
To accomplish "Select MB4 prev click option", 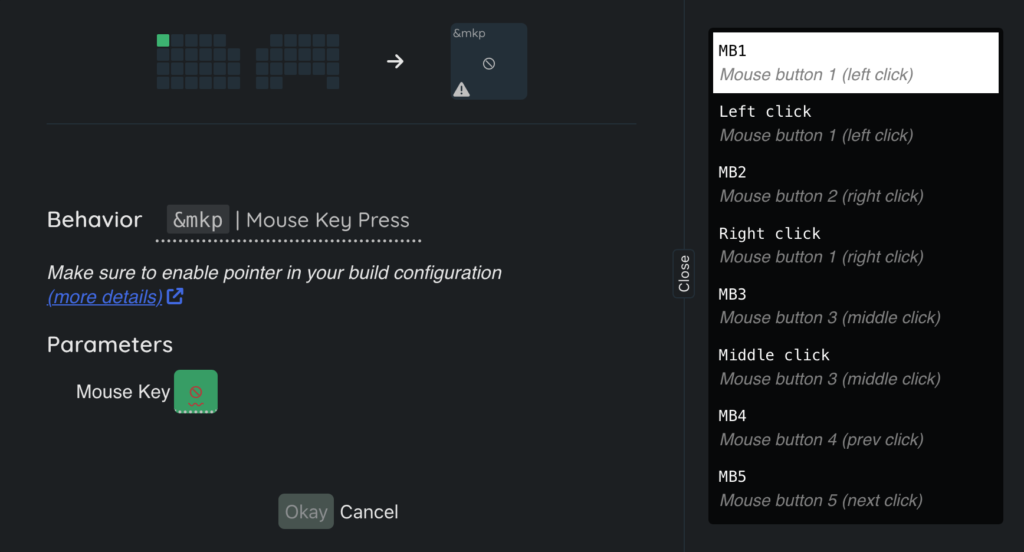I will tap(853, 427).
